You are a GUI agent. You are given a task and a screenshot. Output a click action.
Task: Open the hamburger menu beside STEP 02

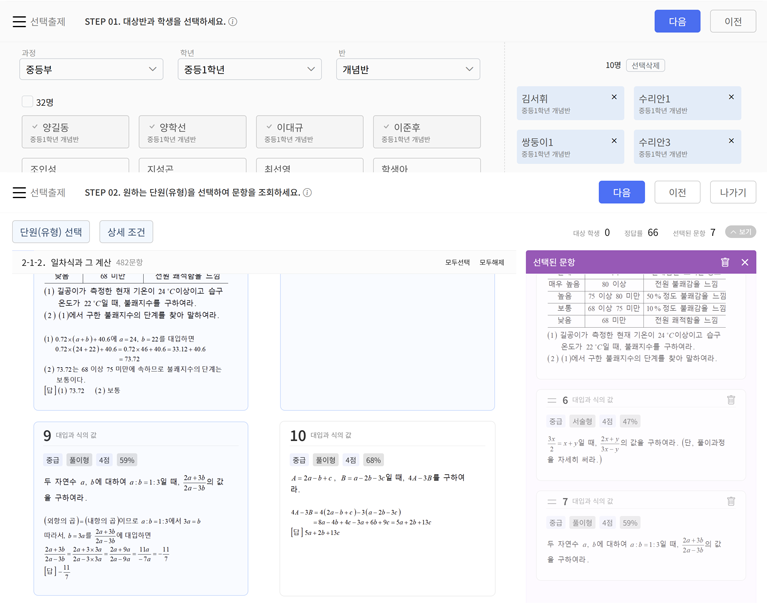[19, 192]
